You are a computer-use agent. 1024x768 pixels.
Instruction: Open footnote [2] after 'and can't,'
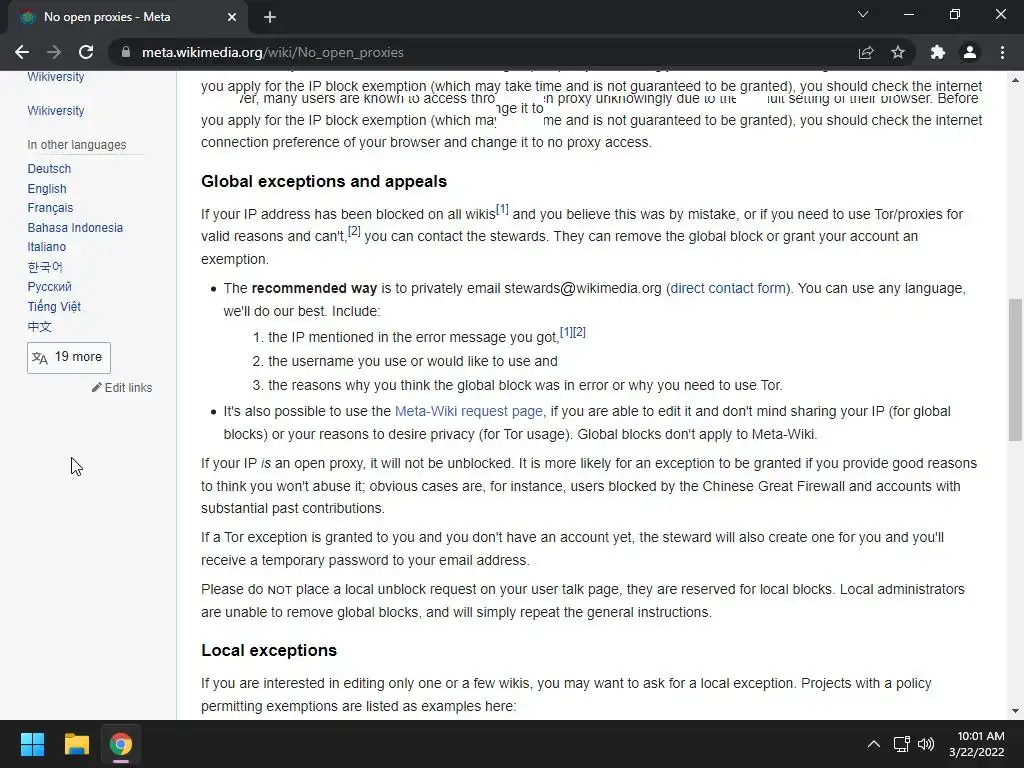coord(354,231)
